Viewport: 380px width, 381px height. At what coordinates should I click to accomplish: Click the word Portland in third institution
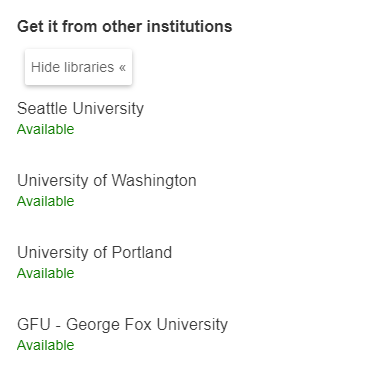pos(142,253)
